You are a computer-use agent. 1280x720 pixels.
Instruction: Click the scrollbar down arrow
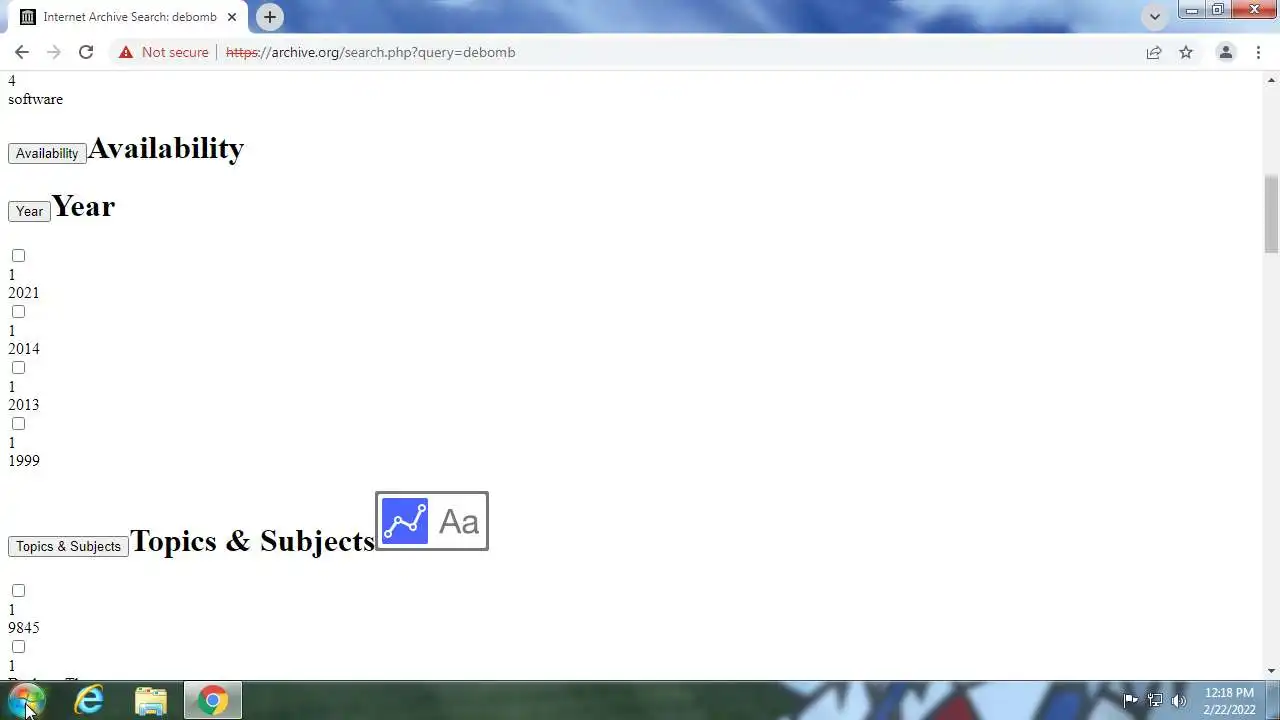(x=1272, y=671)
